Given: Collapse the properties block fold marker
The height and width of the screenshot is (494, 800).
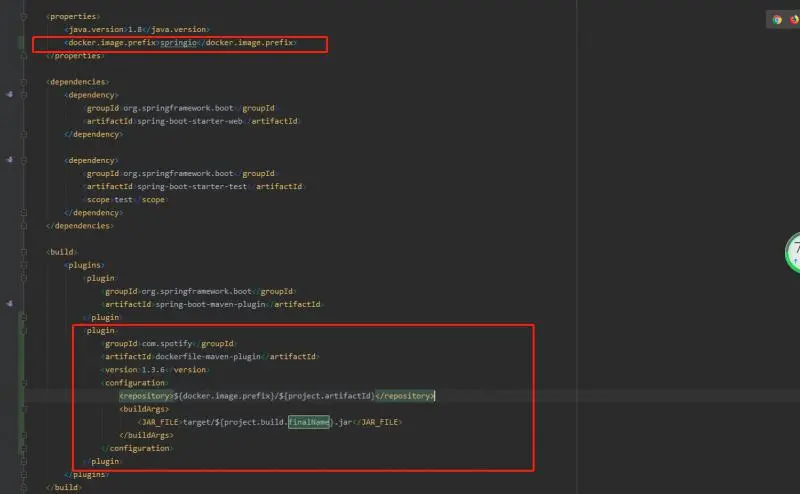Looking at the screenshot, I should point(23,16).
